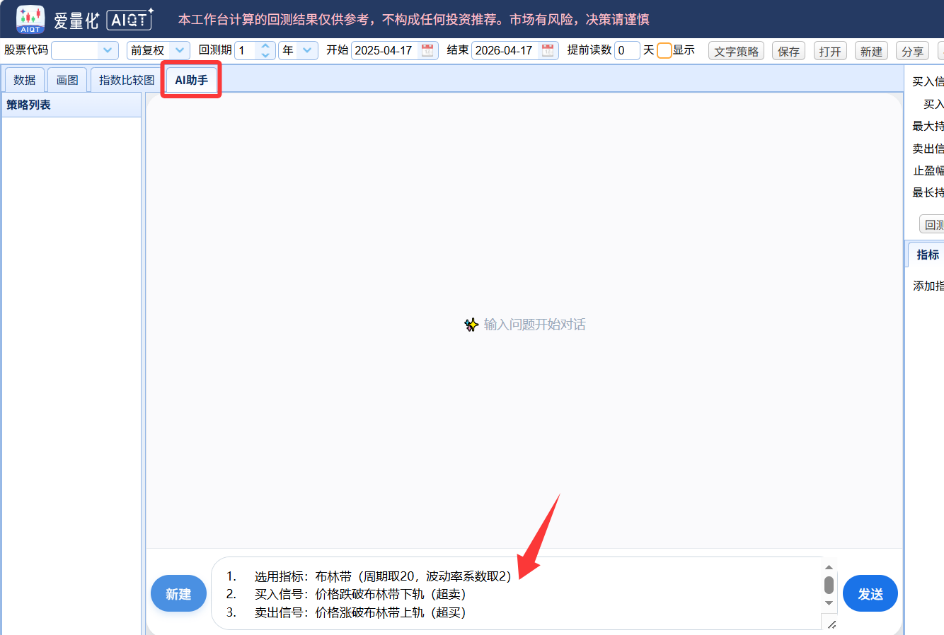Click the AIQT app logo icon

click(x=30, y=19)
